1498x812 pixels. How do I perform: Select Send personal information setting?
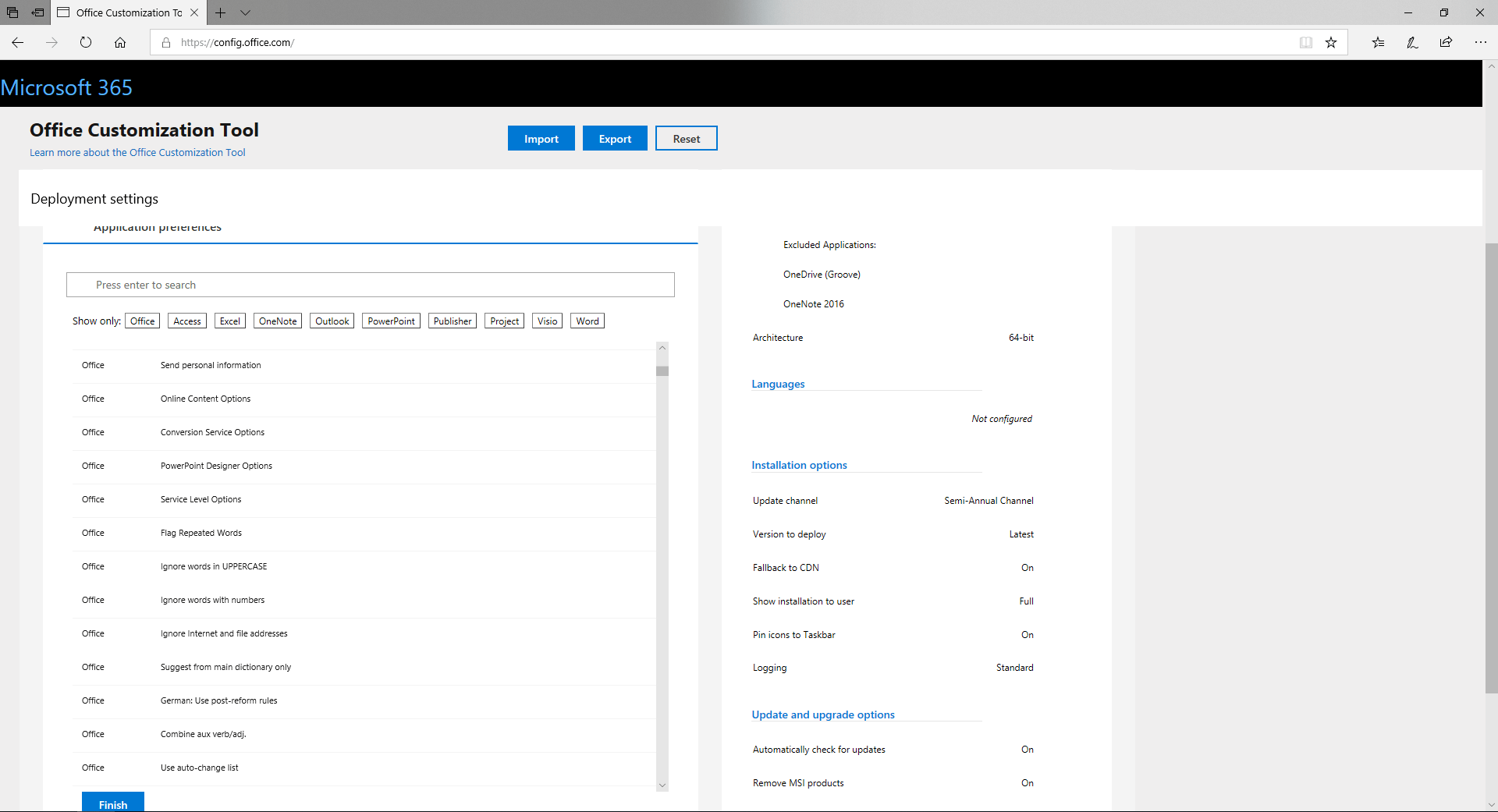tap(365, 365)
